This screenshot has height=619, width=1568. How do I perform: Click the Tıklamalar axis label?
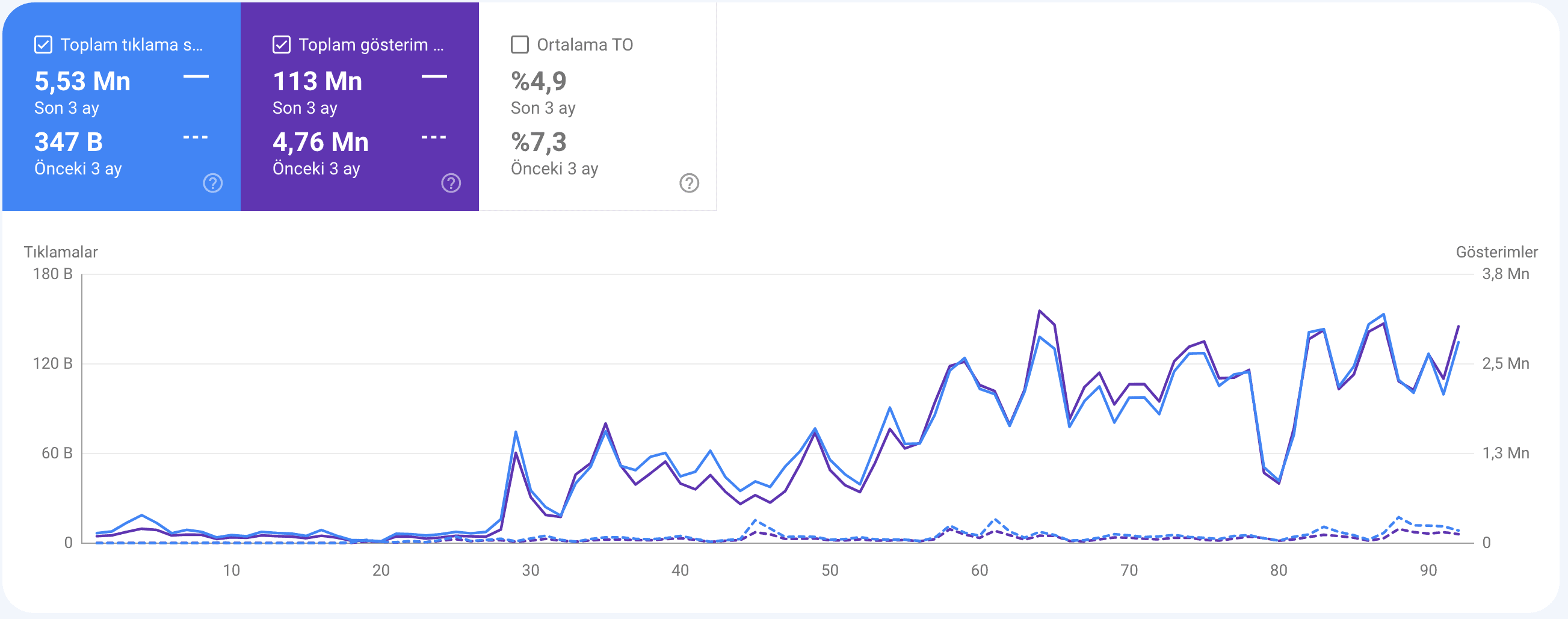point(61,251)
